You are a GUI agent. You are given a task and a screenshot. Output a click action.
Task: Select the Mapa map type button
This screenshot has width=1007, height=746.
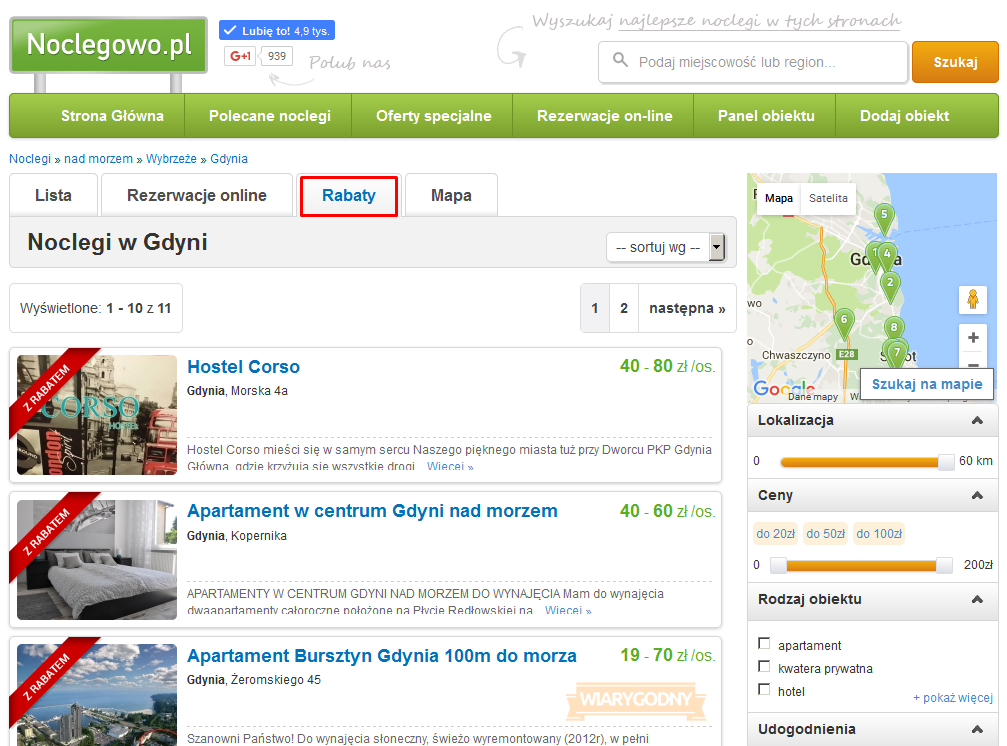[x=778, y=198]
